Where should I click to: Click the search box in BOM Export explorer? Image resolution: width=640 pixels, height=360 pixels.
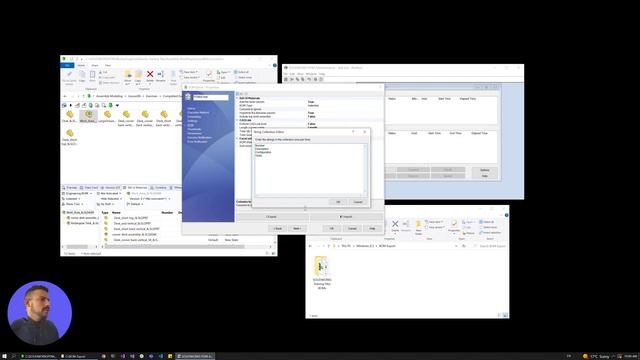pos(490,246)
